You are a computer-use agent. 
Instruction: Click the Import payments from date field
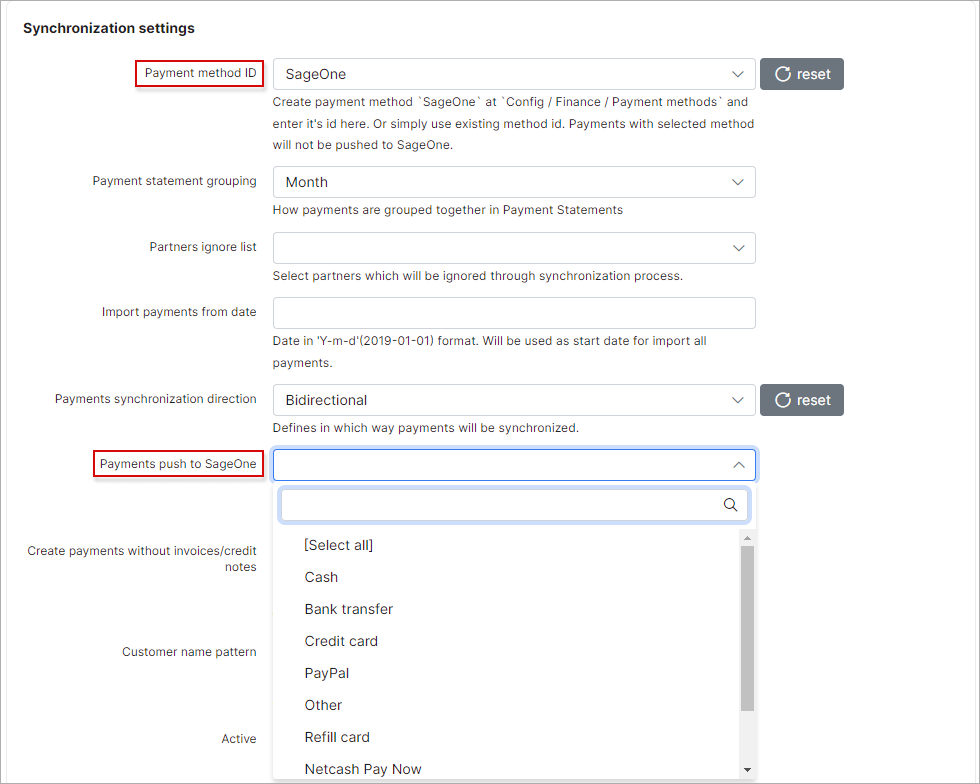click(514, 312)
